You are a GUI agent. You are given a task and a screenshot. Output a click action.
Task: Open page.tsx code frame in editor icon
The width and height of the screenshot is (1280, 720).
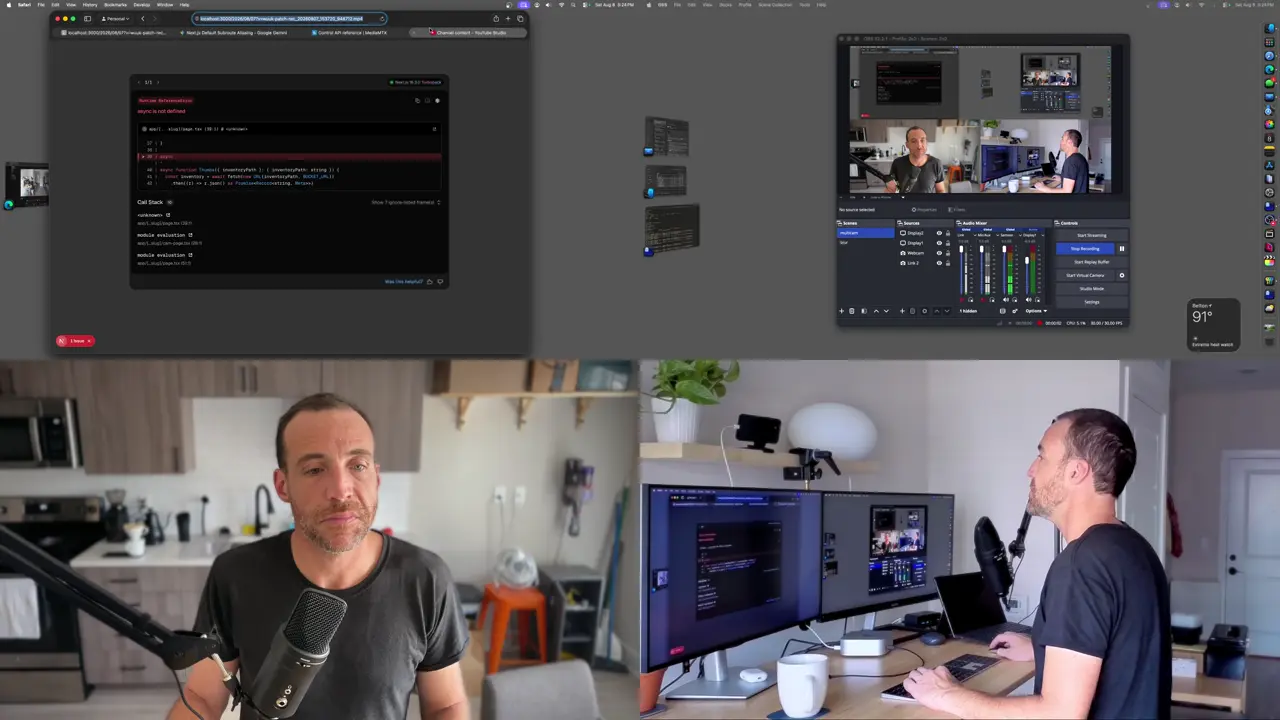pos(434,128)
